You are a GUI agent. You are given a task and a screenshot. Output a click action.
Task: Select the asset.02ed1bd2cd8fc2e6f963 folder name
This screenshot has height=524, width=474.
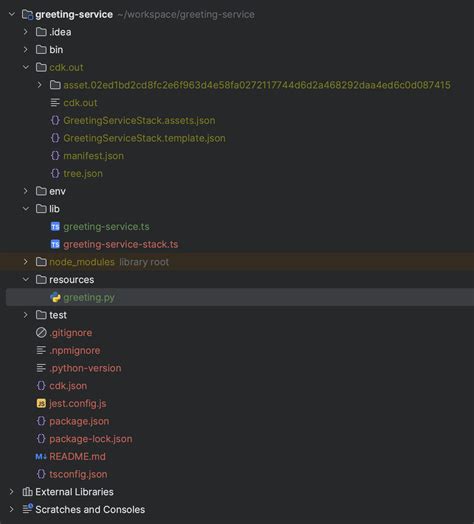tap(257, 85)
